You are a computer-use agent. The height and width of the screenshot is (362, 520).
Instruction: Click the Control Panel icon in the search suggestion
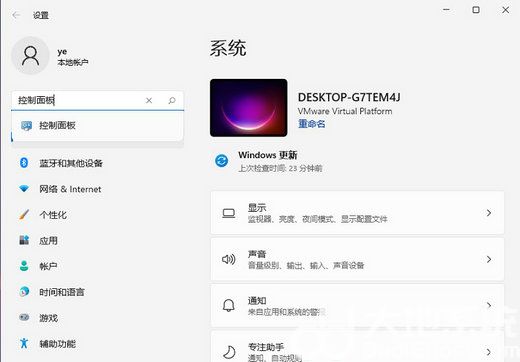coord(26,126)
